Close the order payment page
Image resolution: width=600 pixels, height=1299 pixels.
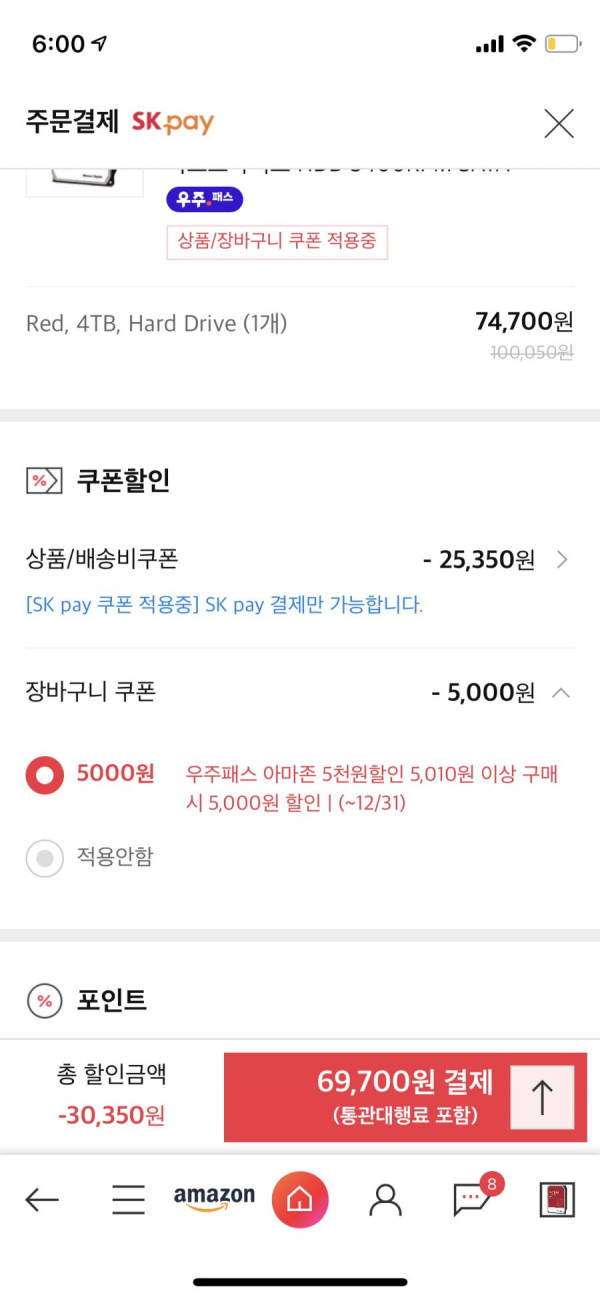coord(558,123)
